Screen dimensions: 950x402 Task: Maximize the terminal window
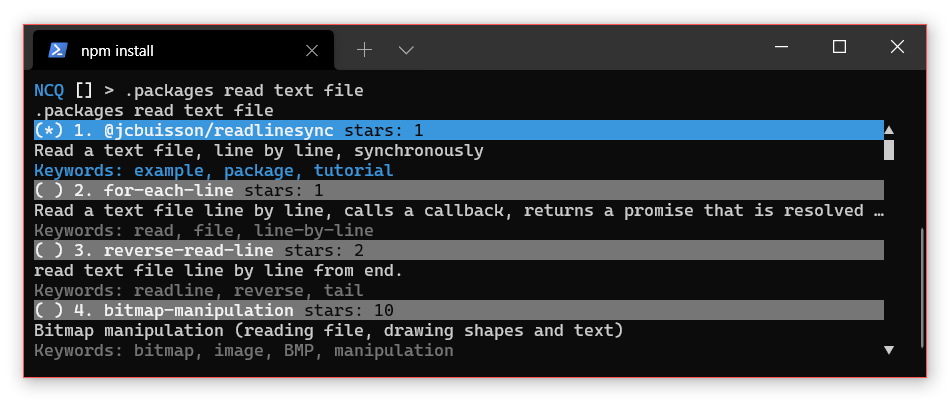point(839,47)
